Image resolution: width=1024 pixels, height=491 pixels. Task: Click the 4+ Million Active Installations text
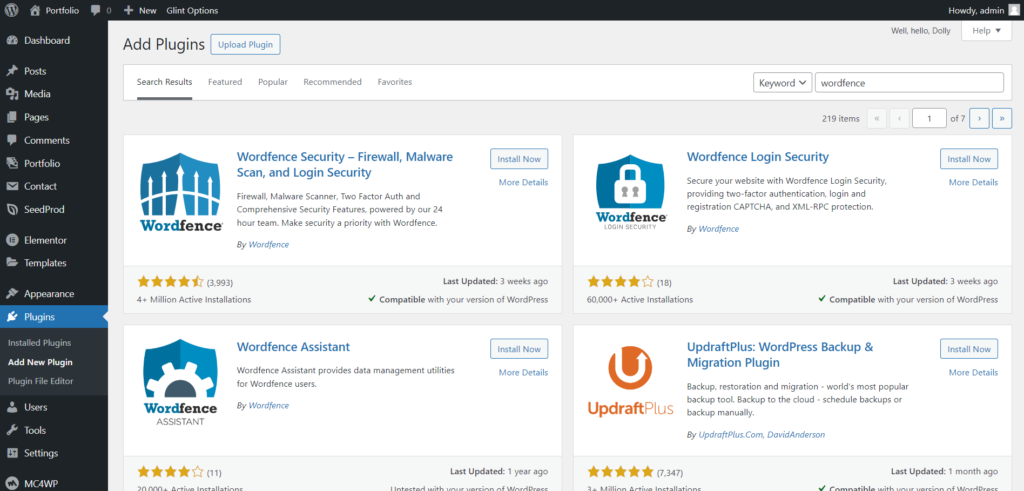point(194,300)
